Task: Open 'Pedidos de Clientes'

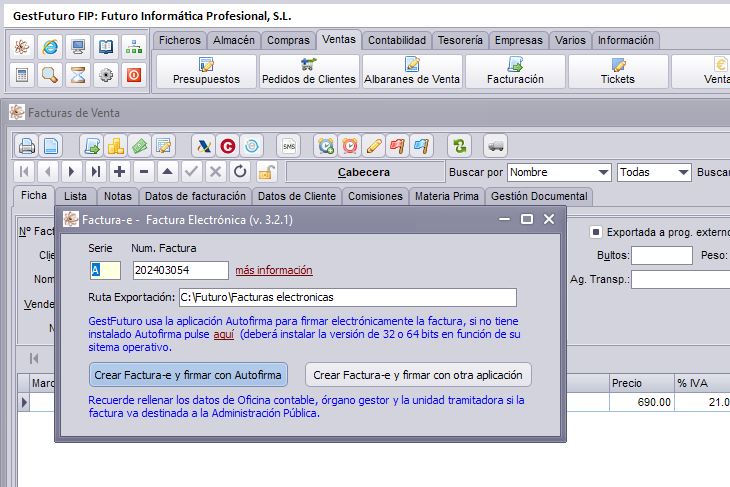Action: [x=309, y=71]
